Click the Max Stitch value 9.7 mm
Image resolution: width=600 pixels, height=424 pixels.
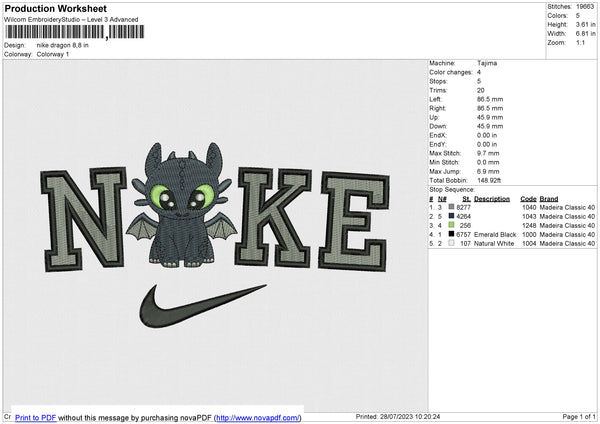pyautogui.click(x=488, y=153)
